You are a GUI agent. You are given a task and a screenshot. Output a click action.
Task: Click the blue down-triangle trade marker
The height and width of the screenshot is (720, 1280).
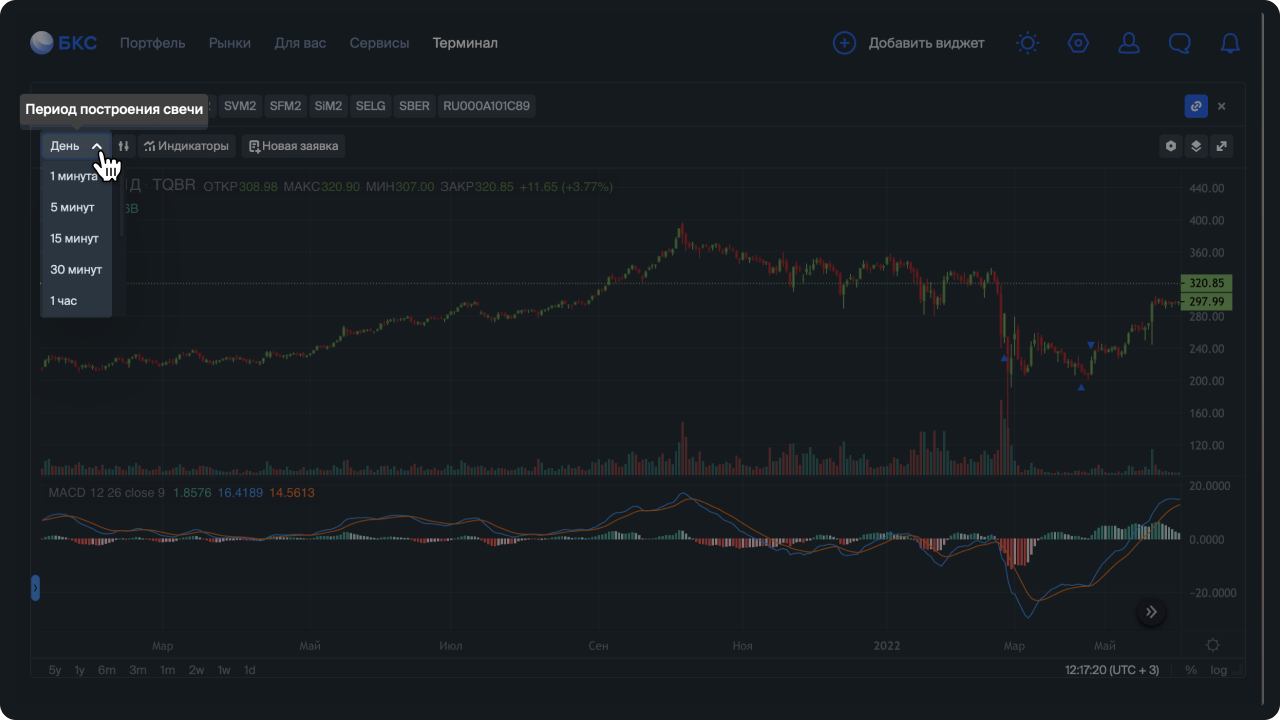point(1091,345)
